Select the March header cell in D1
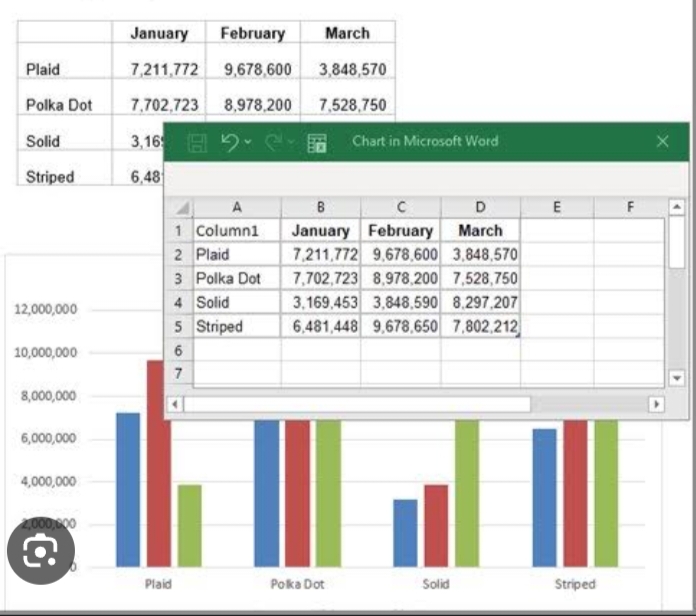 480,230
